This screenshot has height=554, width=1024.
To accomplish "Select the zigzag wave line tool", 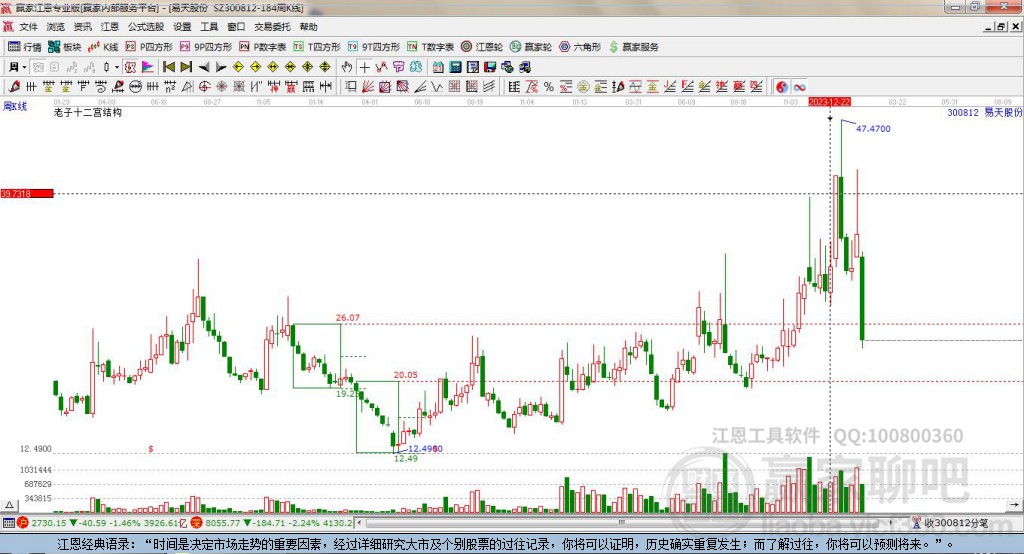I will point(437,86).
